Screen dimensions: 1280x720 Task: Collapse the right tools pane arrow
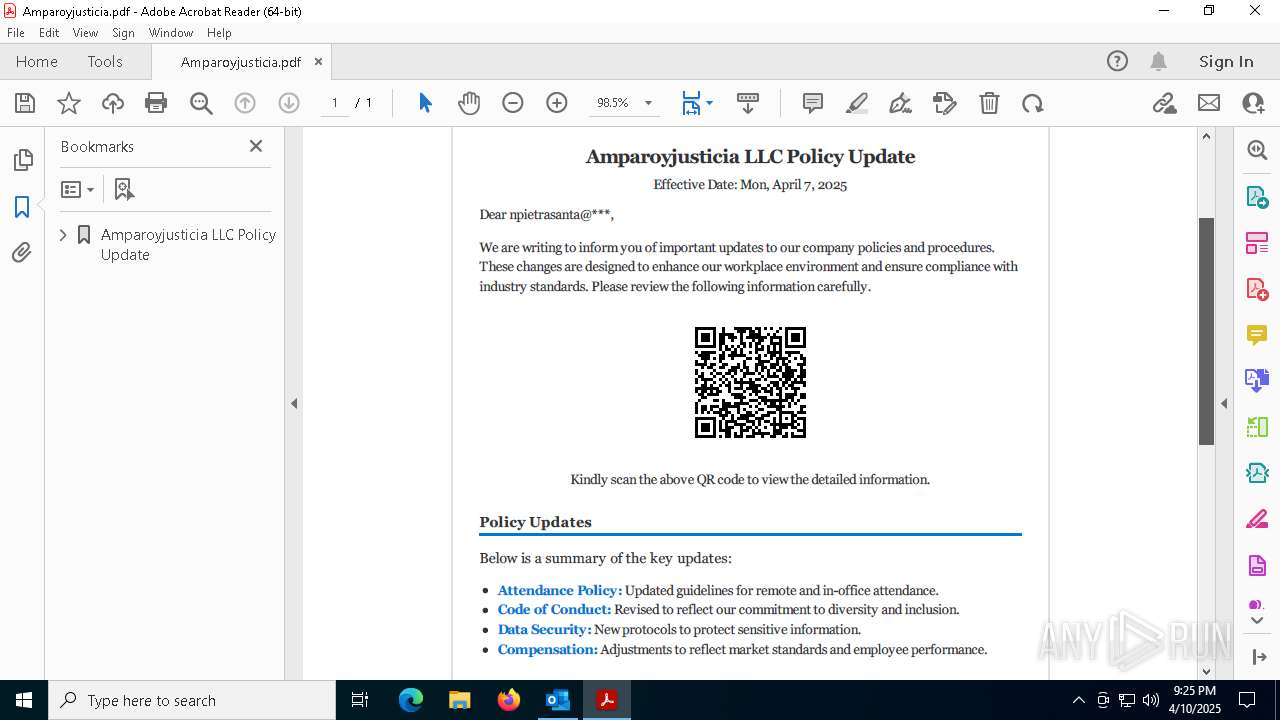[x=1224, y=403]
